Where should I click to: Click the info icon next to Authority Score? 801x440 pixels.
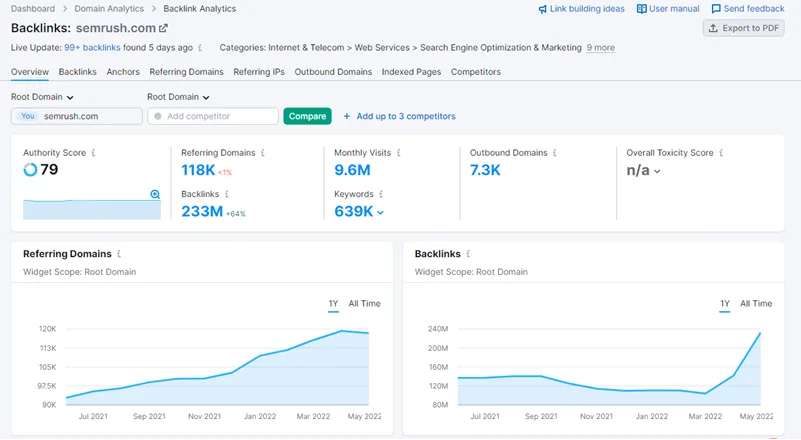coord(93,153)
